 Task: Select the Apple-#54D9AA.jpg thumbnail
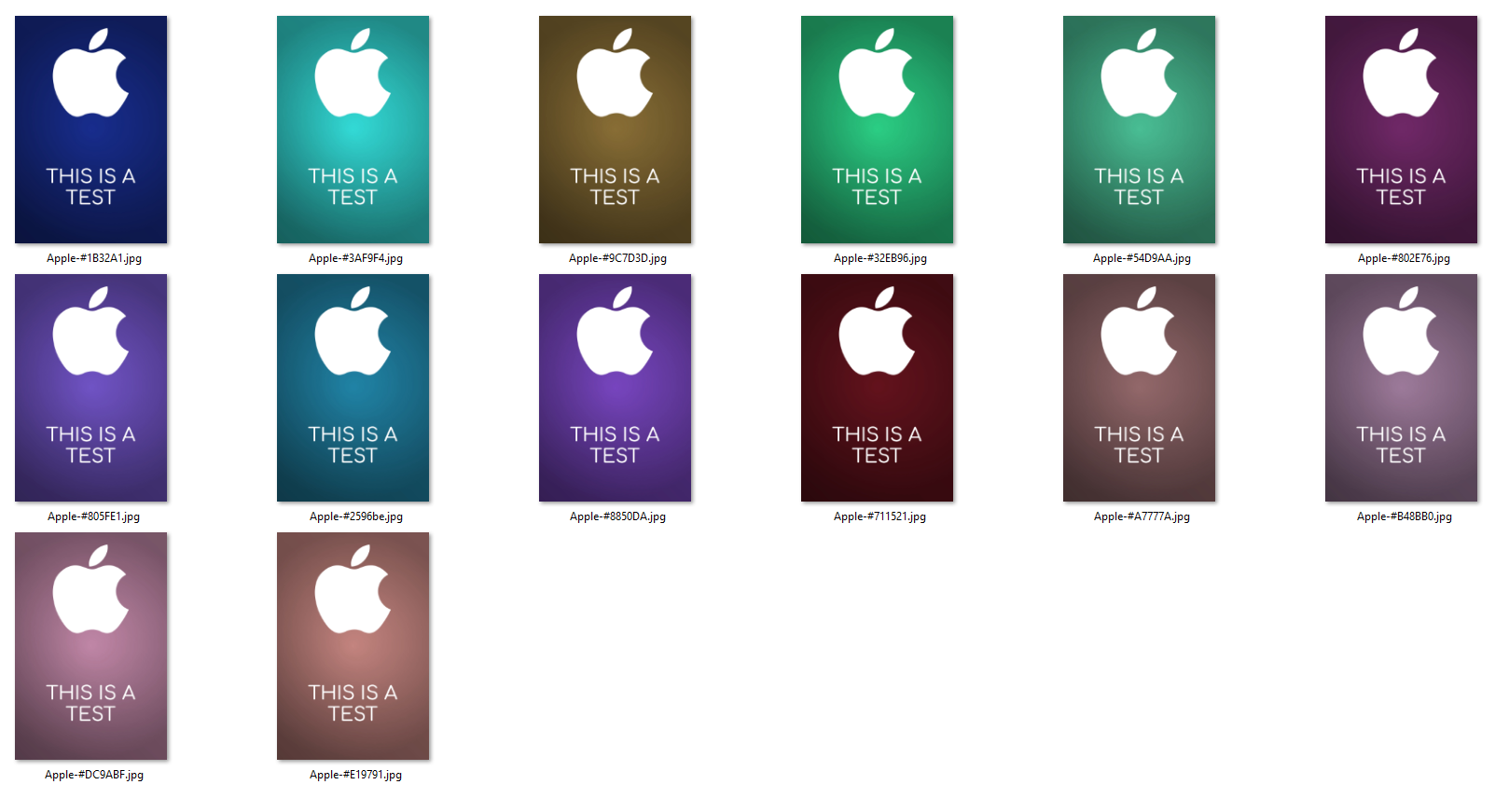[1139, 130]
